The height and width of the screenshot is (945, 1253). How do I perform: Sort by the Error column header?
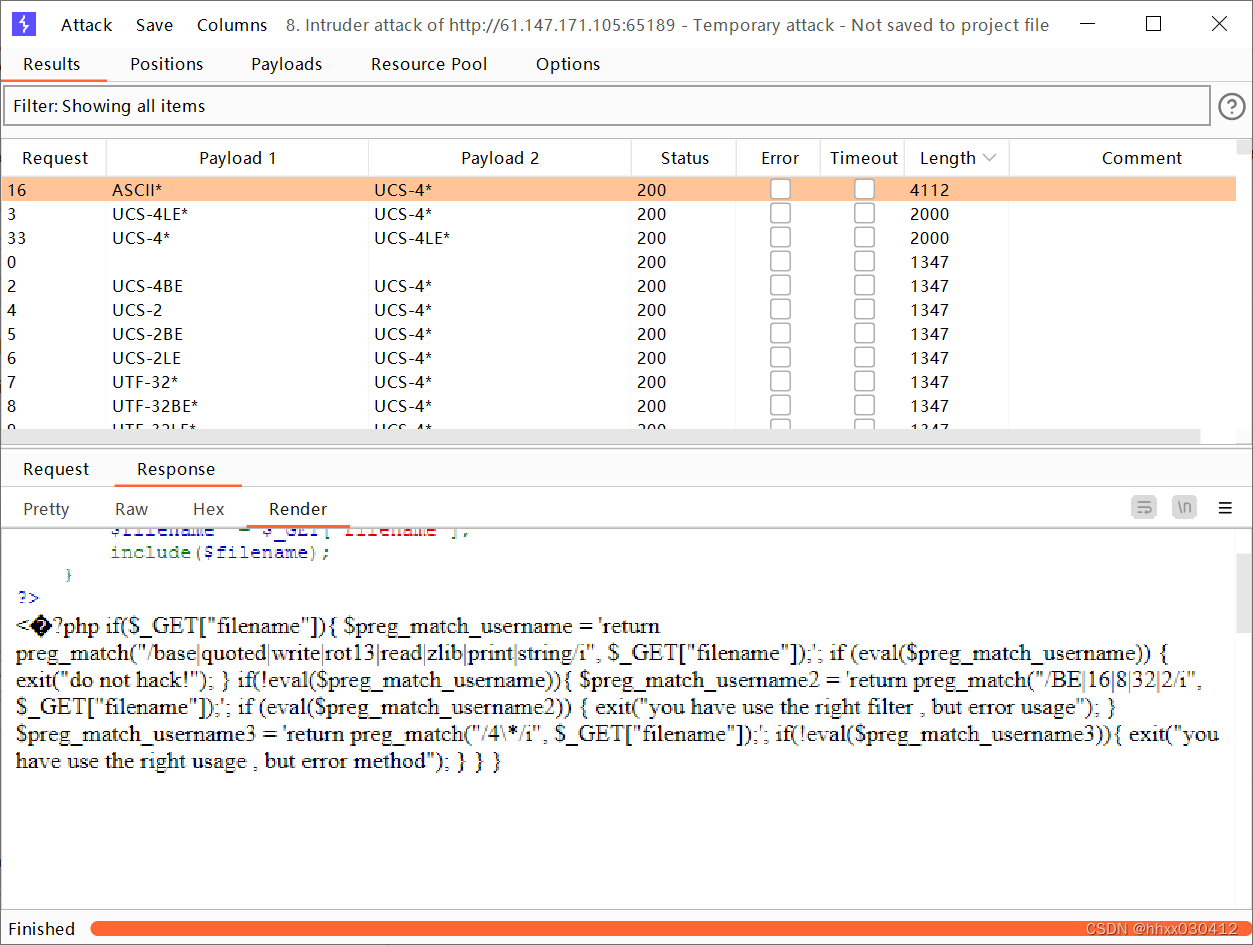780,158
